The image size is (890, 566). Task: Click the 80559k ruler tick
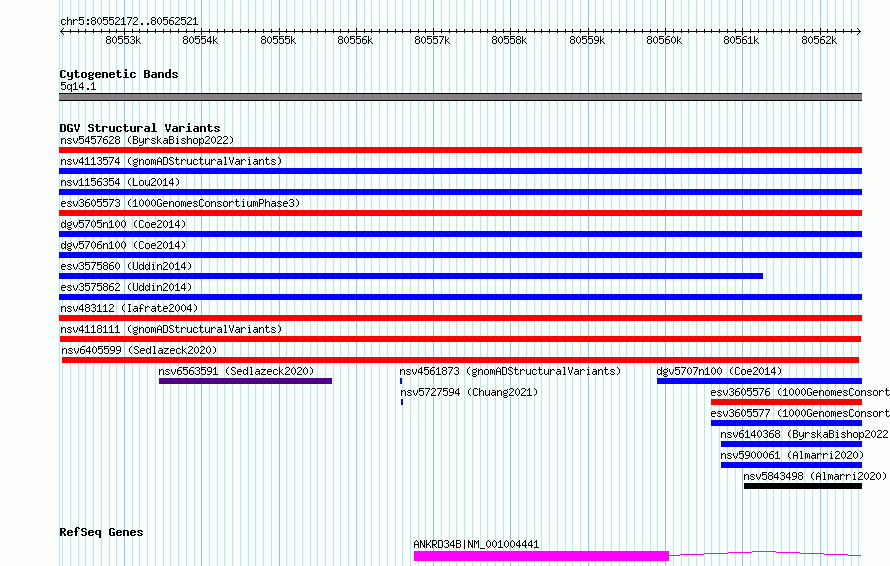tap(587, 40)
